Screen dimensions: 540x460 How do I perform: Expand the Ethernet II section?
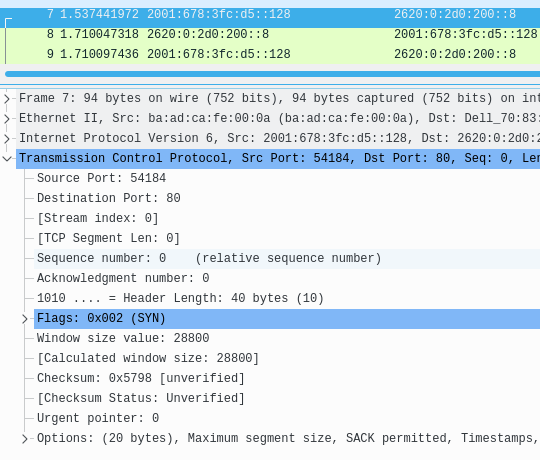(x=7, y=119)
